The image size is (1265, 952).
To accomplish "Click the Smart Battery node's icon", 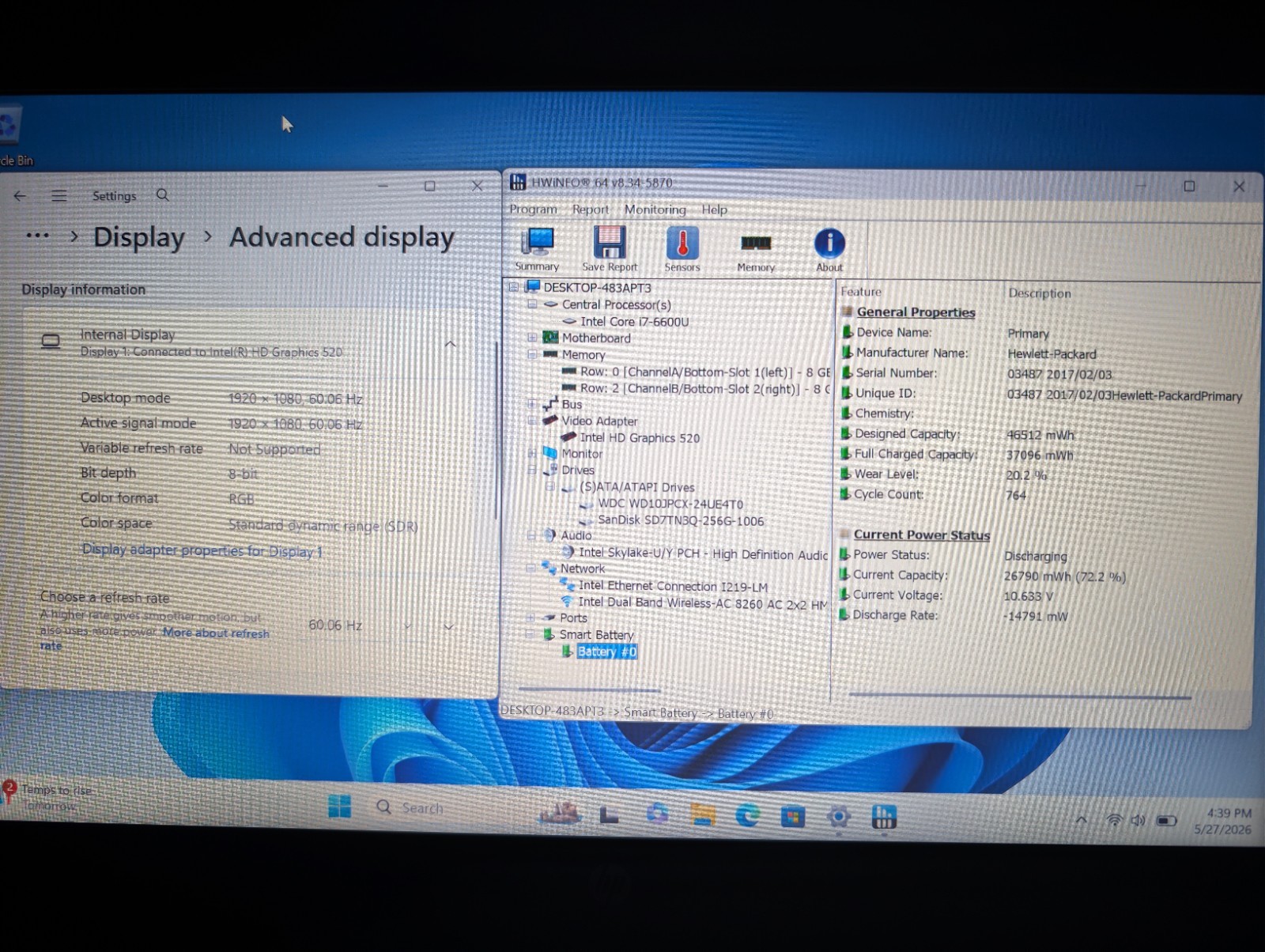I will coord(548,634).
